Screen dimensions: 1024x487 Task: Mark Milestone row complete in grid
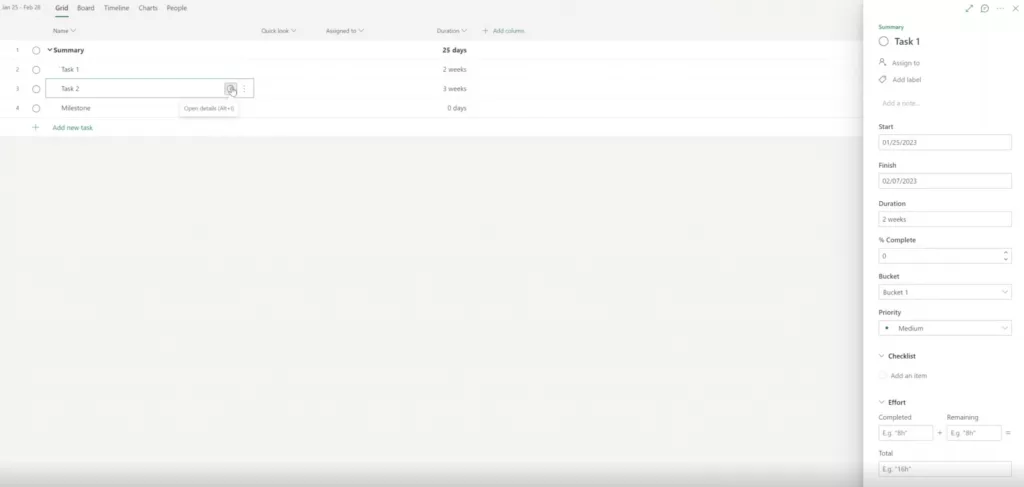(x=36, y=108)
